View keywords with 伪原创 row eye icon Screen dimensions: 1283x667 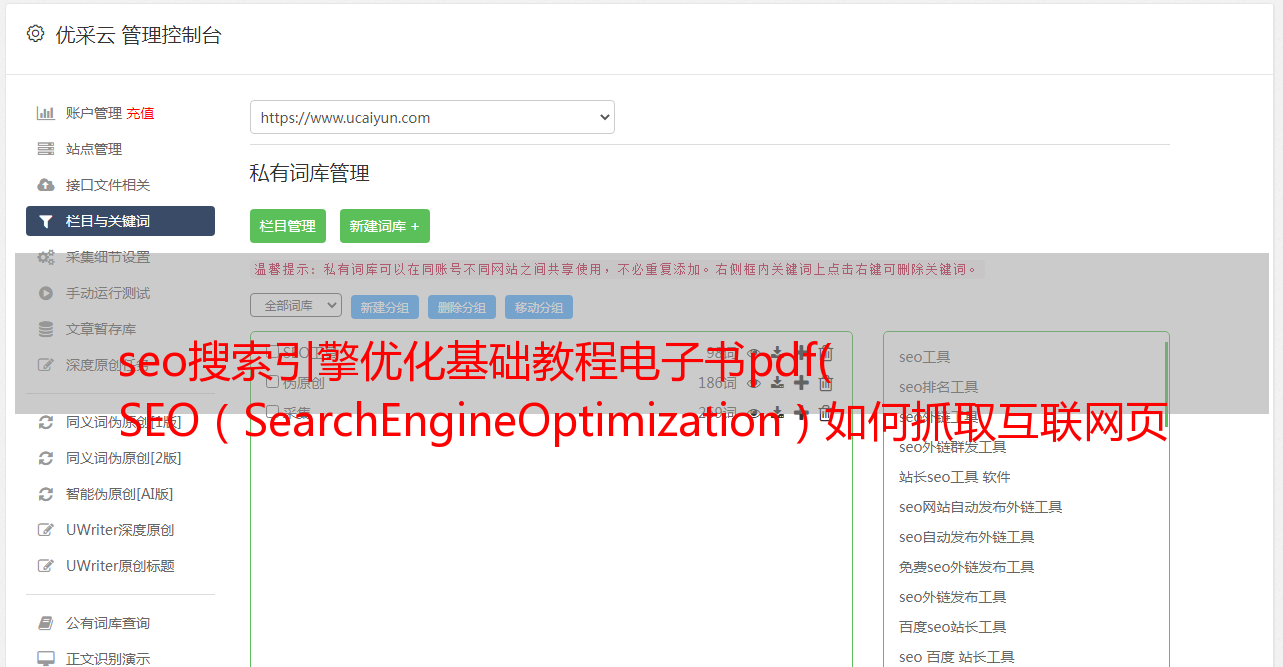click(754, 382)
